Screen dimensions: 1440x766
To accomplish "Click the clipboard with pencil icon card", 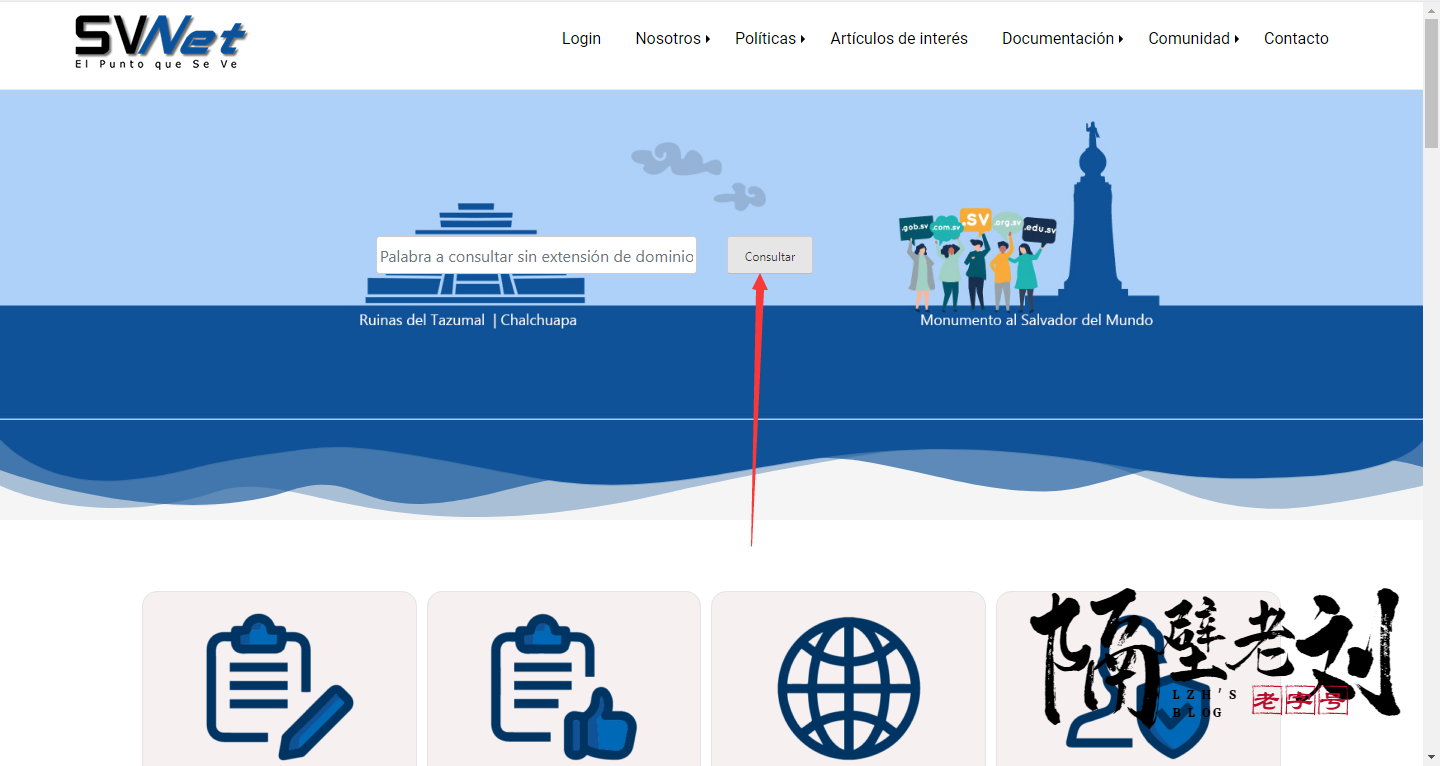I will pos(279,679).
